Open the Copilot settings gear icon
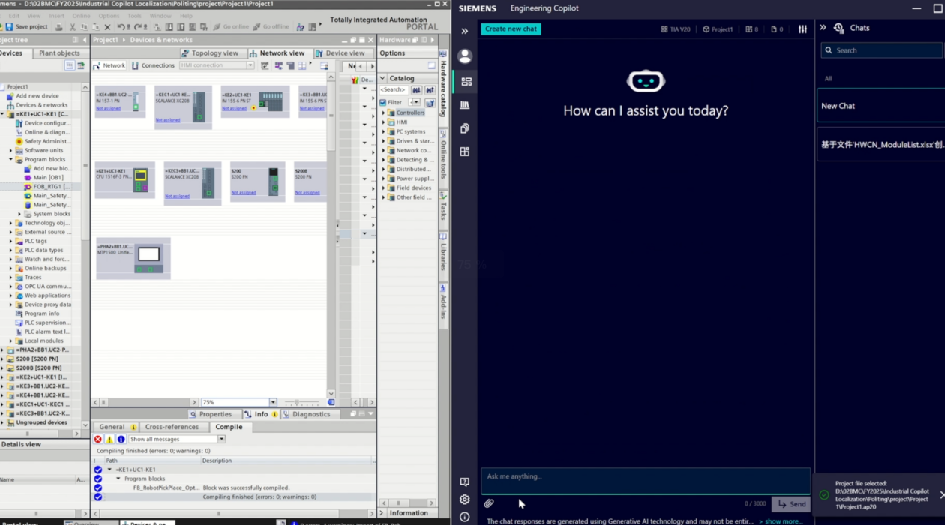945x525 pixels. (x=465, y=499)
